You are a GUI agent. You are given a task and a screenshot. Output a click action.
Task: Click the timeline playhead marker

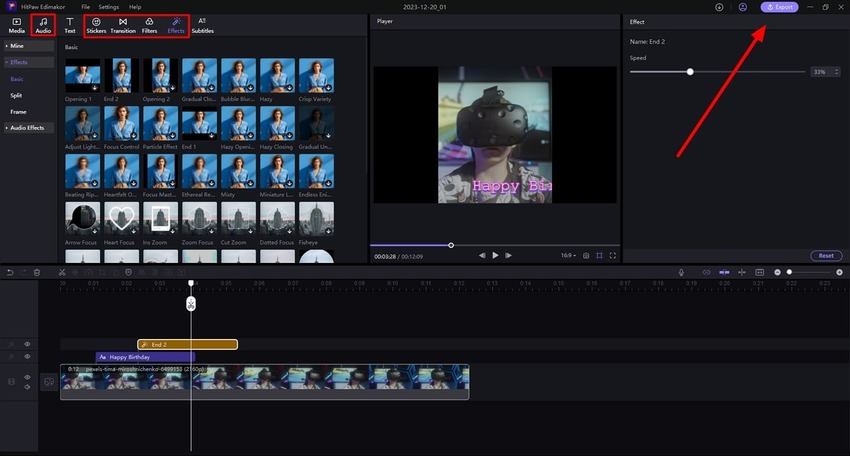pyautogui.click(x=191, y=284)
